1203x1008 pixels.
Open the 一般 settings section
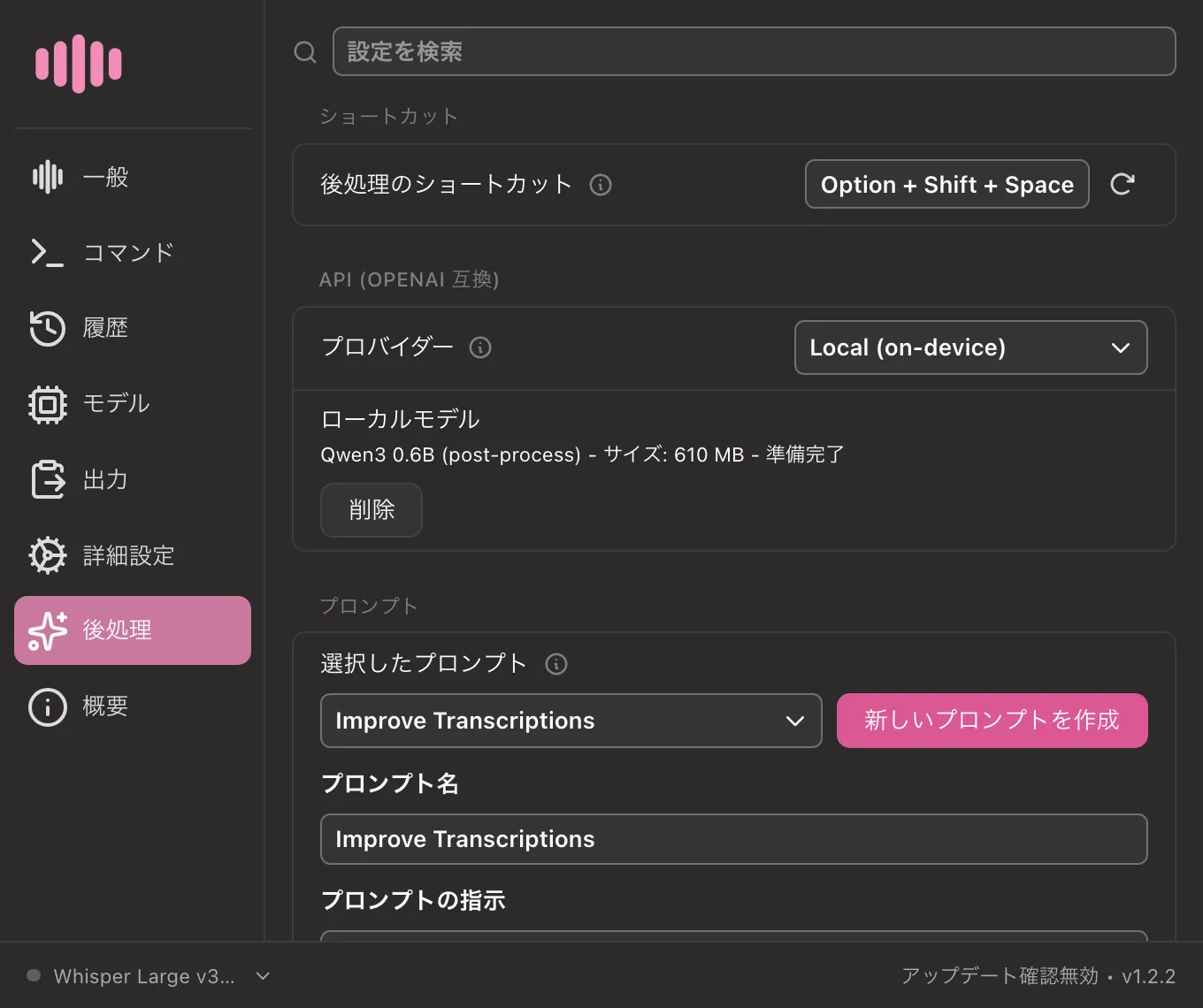(133, 177)
